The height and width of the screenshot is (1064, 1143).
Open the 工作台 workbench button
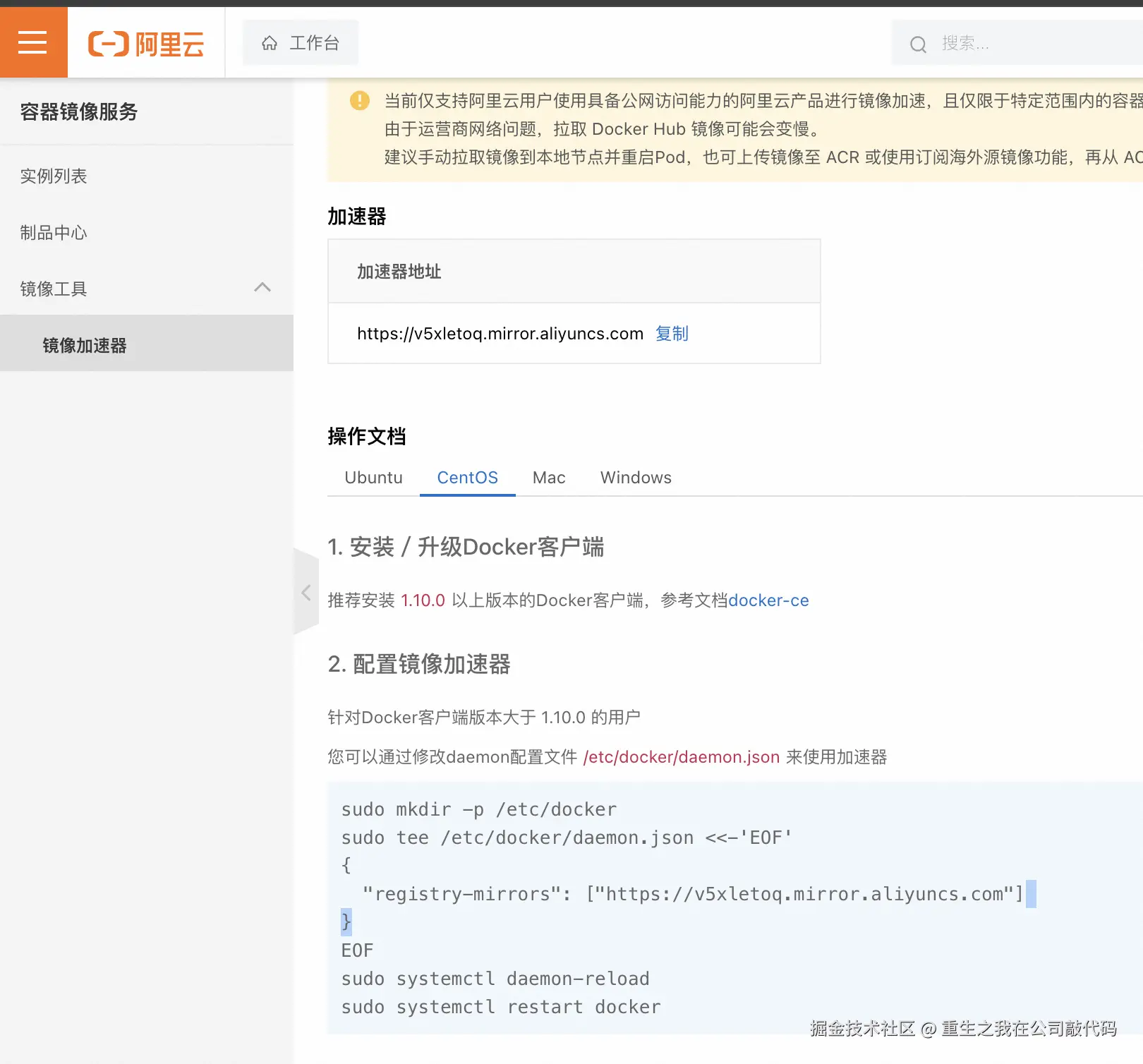301,43
